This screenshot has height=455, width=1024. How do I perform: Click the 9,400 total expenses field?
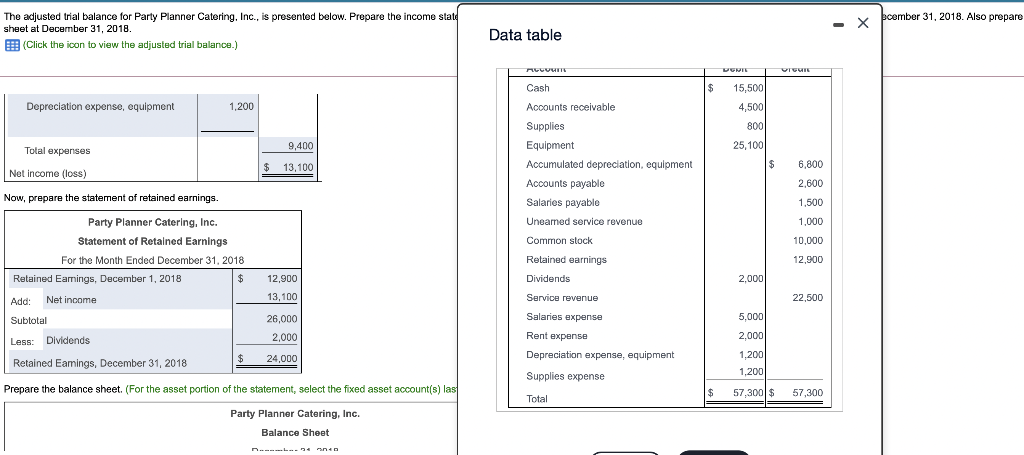coord(289,146)
